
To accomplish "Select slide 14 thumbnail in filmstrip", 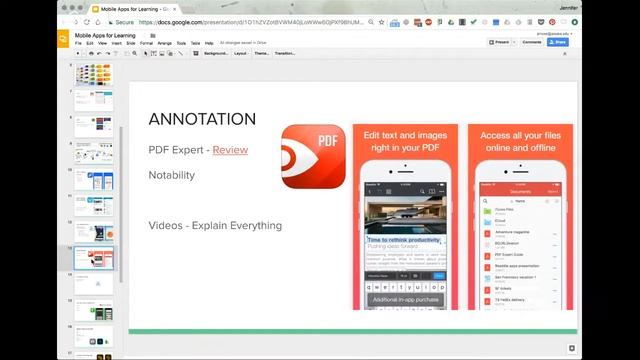I will coord(94,284).
